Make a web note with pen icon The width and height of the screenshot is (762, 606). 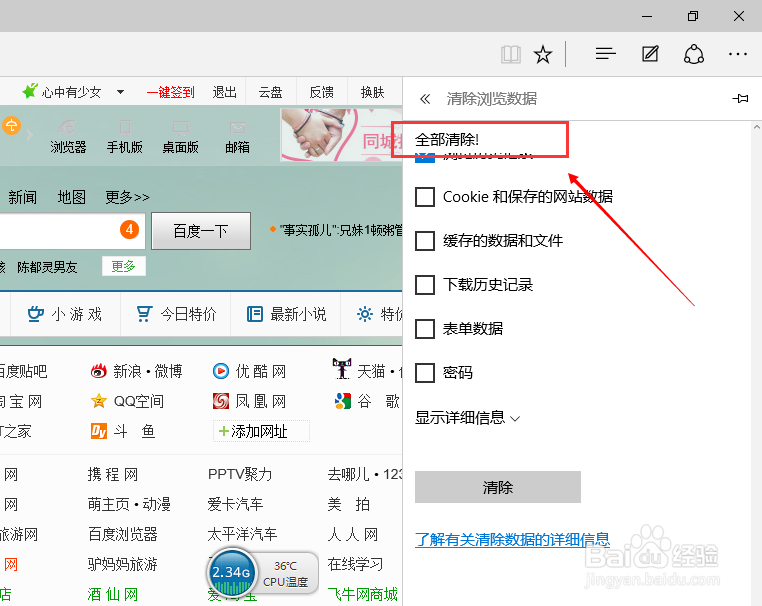point(650,53)
